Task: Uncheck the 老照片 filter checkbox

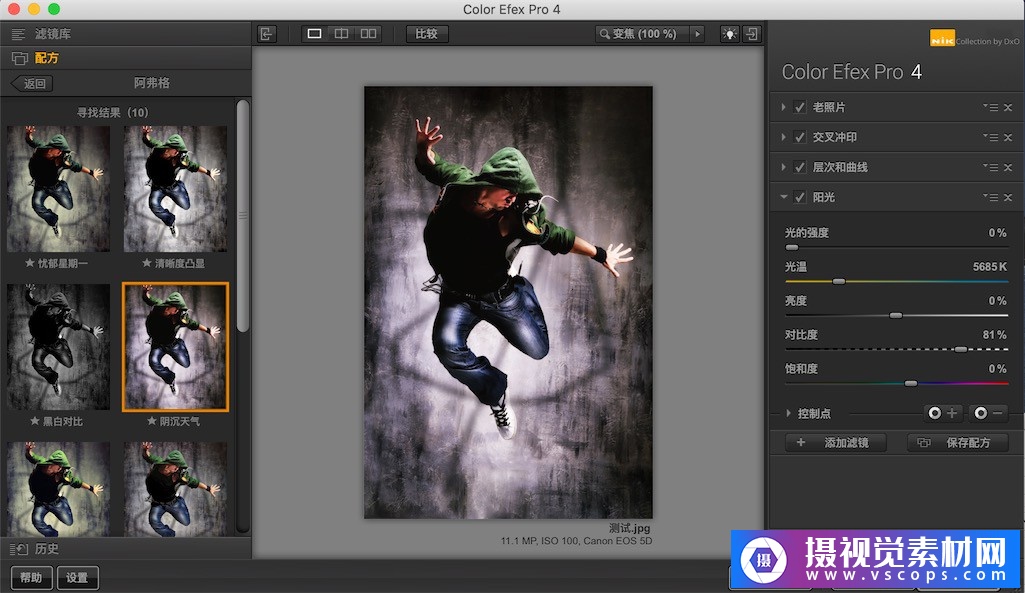Action: coord(800,108)
